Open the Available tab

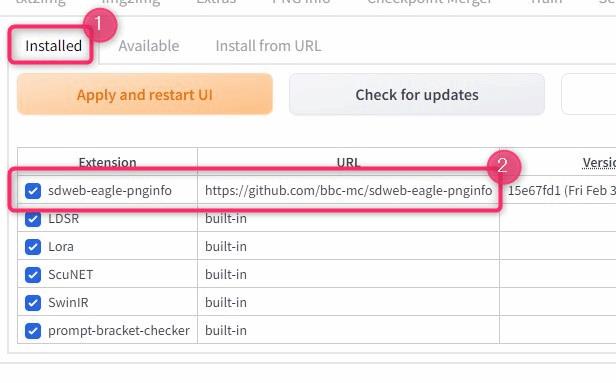click(x=149, y=46)
